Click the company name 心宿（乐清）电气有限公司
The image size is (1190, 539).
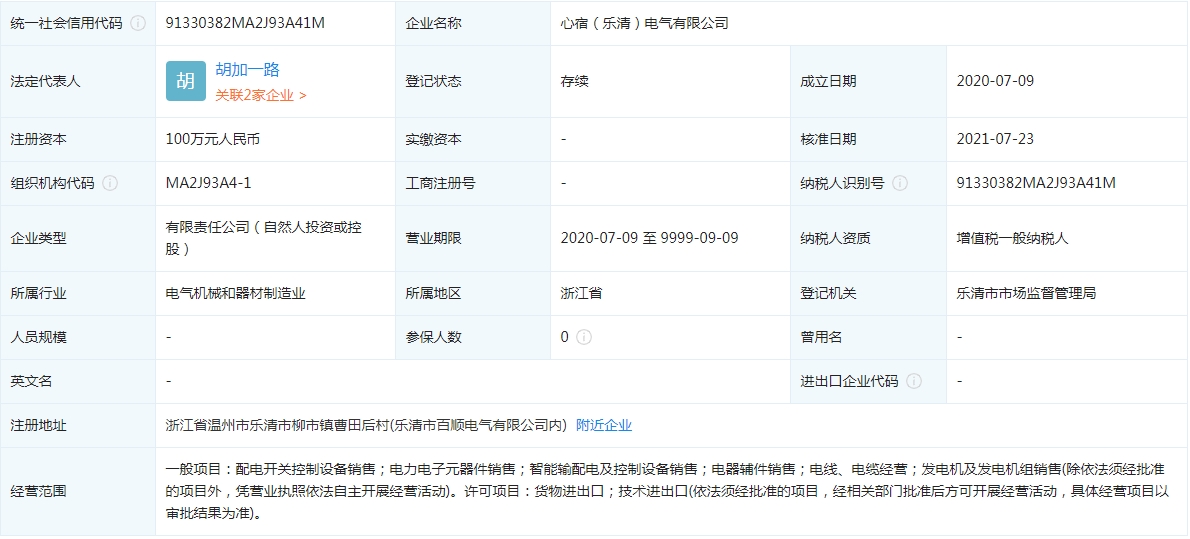click(x=644, y=23)
